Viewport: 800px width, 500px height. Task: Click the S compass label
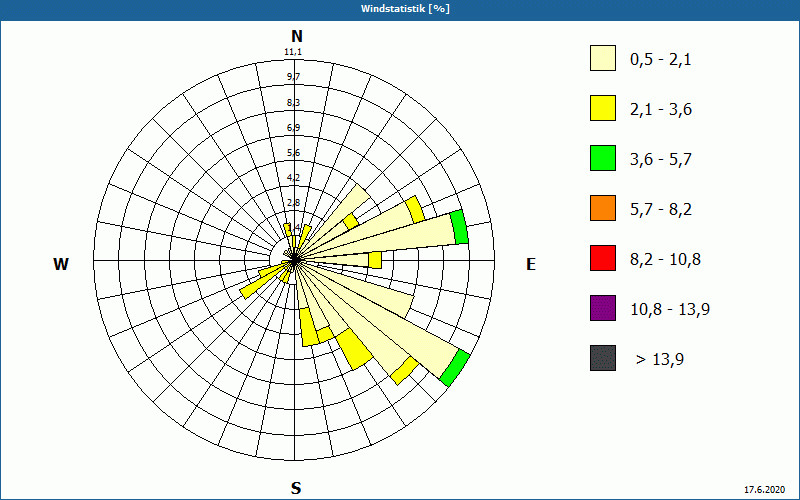tap(296, 489)
